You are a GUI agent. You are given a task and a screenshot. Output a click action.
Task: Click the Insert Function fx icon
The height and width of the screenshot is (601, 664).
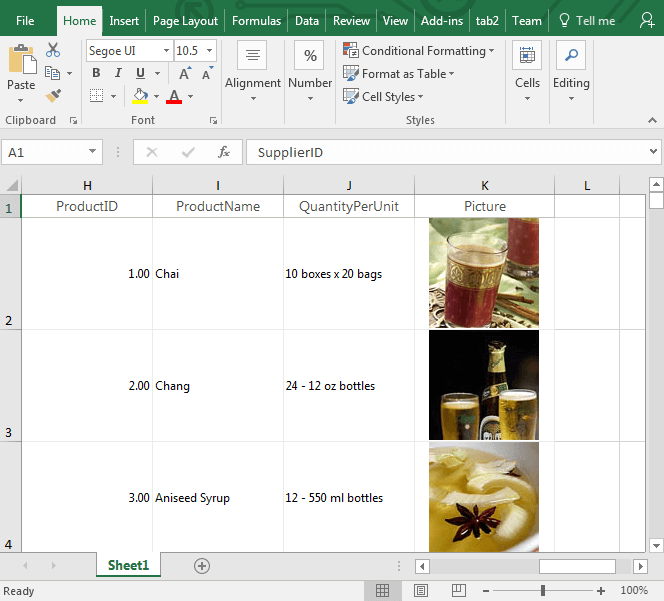[x=224, y=152]
